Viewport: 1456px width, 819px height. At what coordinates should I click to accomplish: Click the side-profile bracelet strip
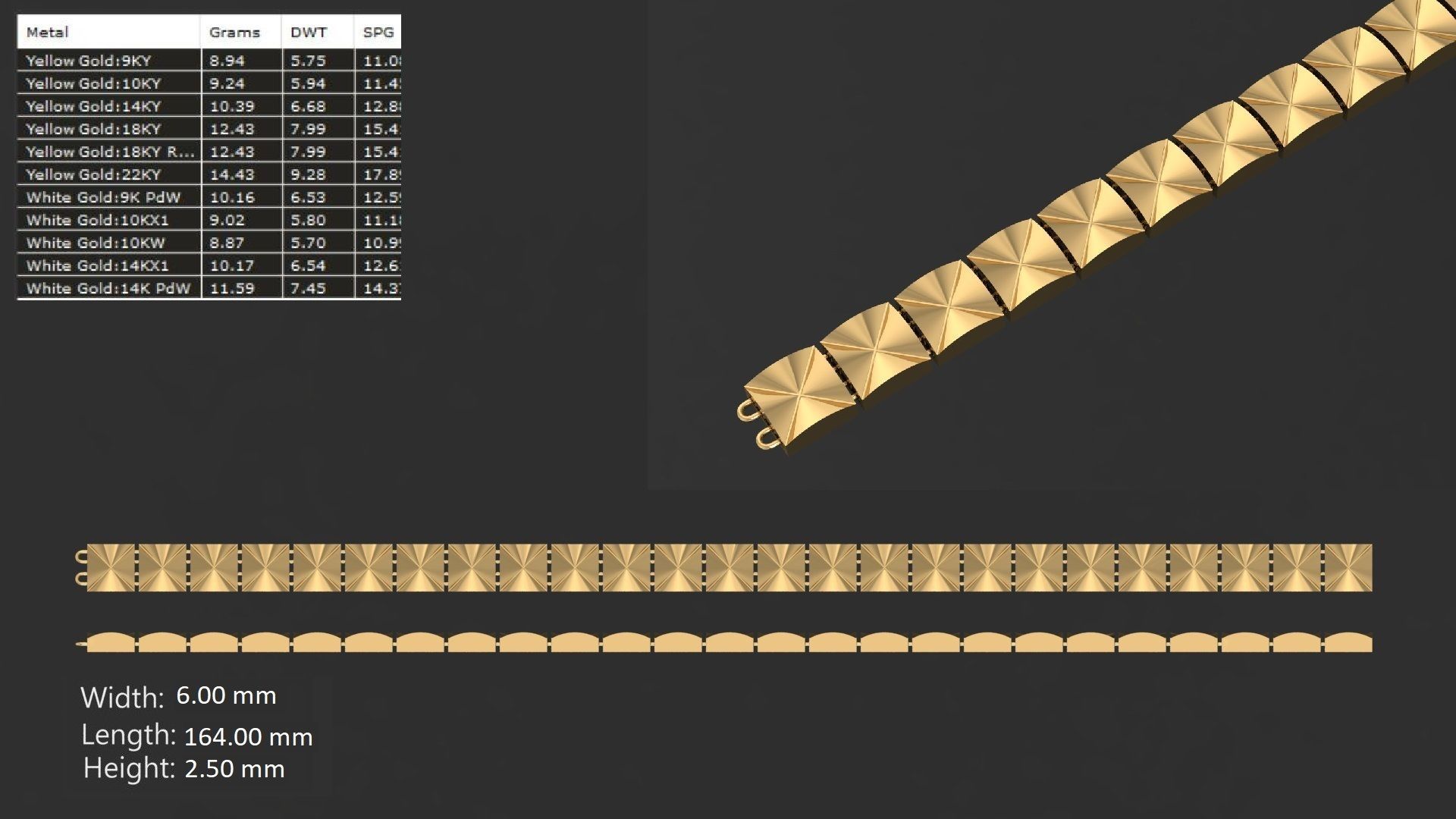[724, 642]
